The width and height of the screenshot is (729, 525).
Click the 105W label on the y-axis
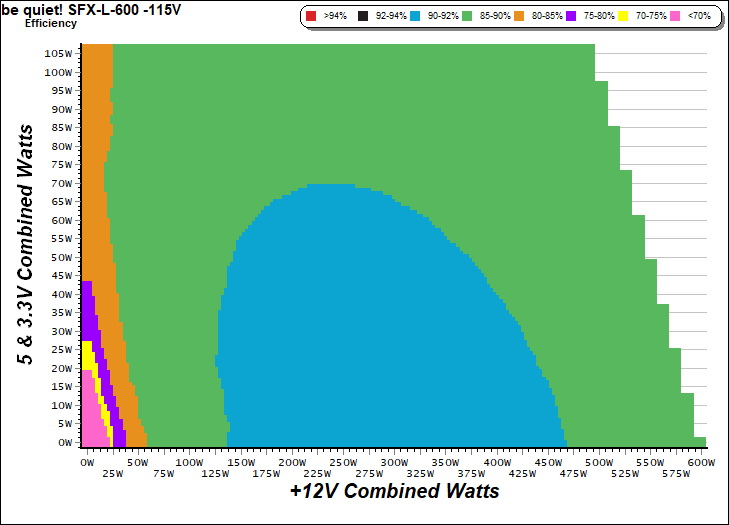pyautogui.click(x=57, y=53)
